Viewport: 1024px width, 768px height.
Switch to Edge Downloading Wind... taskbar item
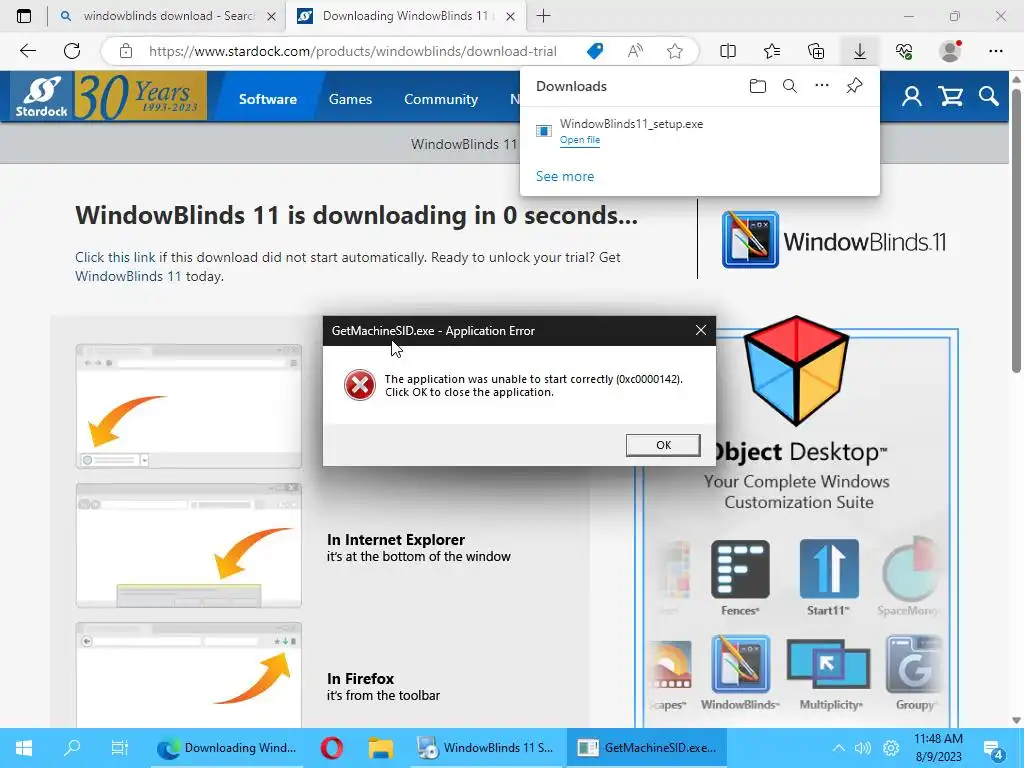coord(227,748)
